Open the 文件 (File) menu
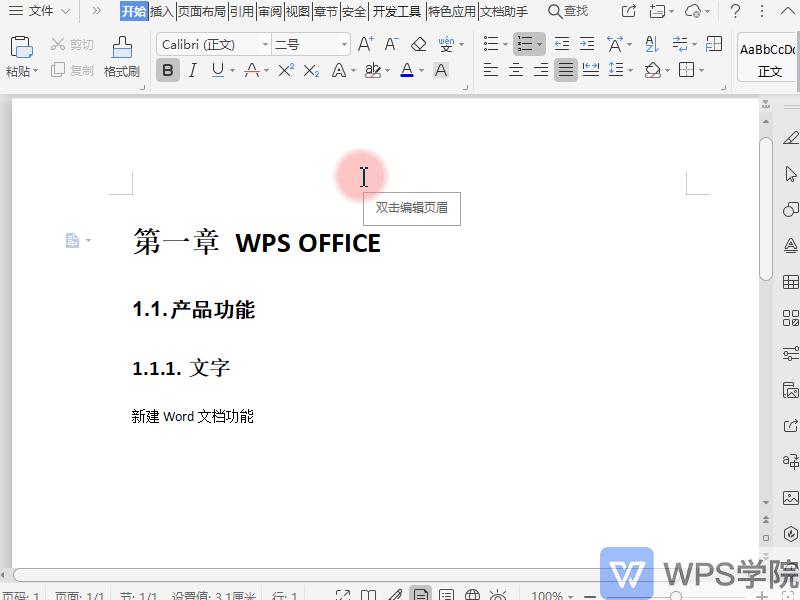Image resolution: width=800 pixels, height=600 pixels. tap(40, 11)
